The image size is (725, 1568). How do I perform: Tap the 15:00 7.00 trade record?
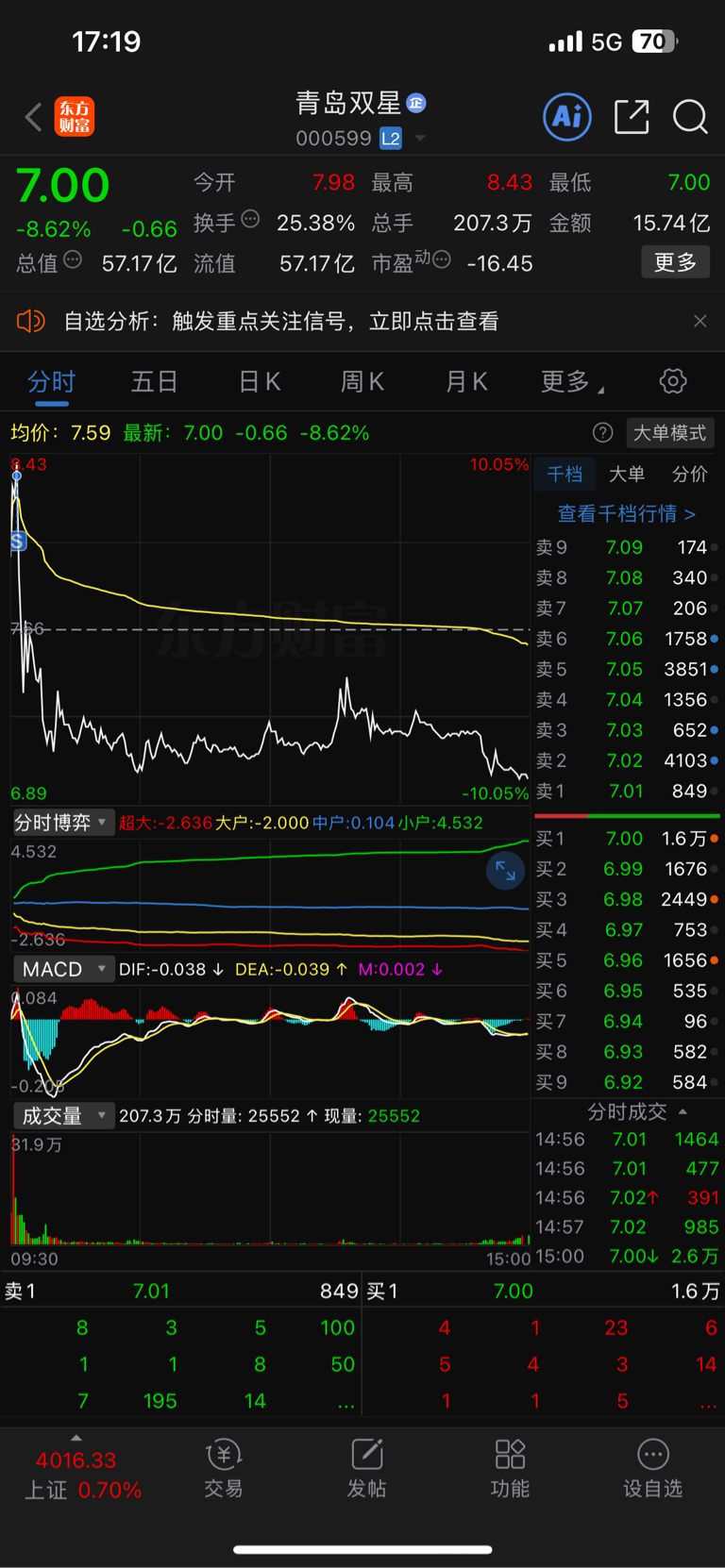click(x=627, y=1256)
